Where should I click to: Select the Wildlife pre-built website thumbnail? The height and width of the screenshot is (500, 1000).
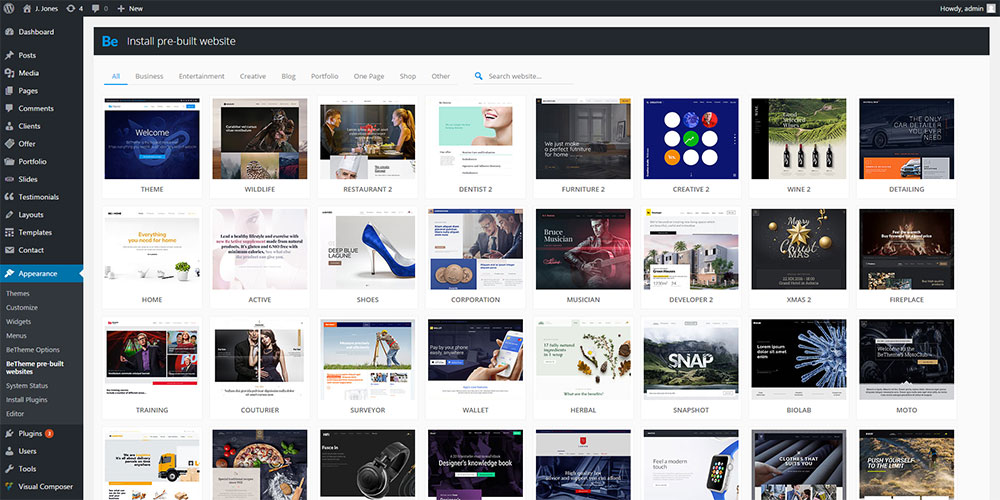pos(259,139)
